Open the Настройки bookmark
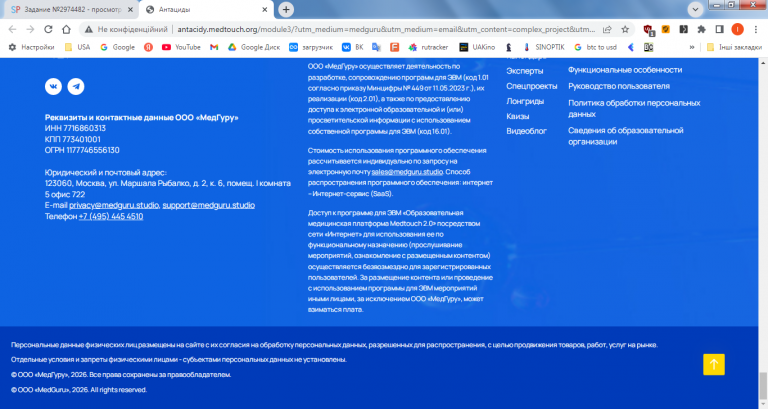Screen dimensions: 768x409 coord(31,47)
